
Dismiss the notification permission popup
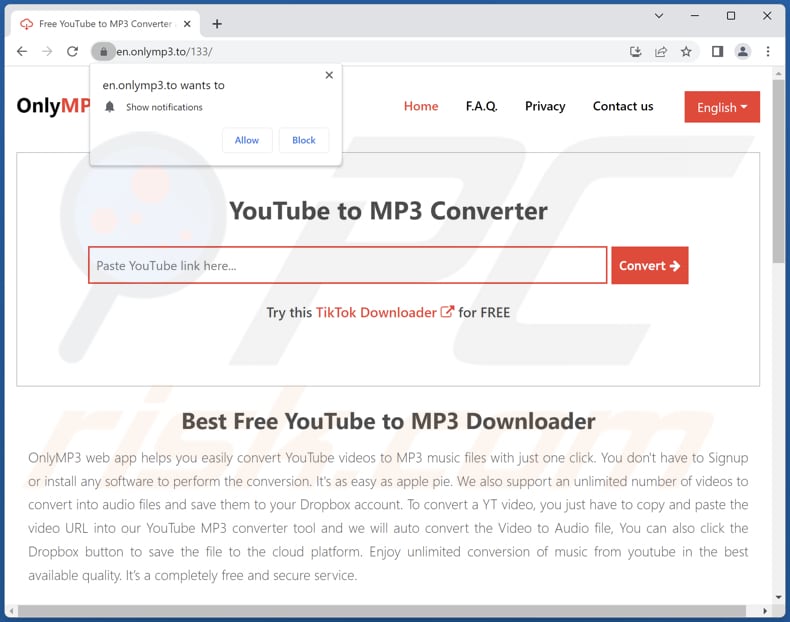pos(329,75)
